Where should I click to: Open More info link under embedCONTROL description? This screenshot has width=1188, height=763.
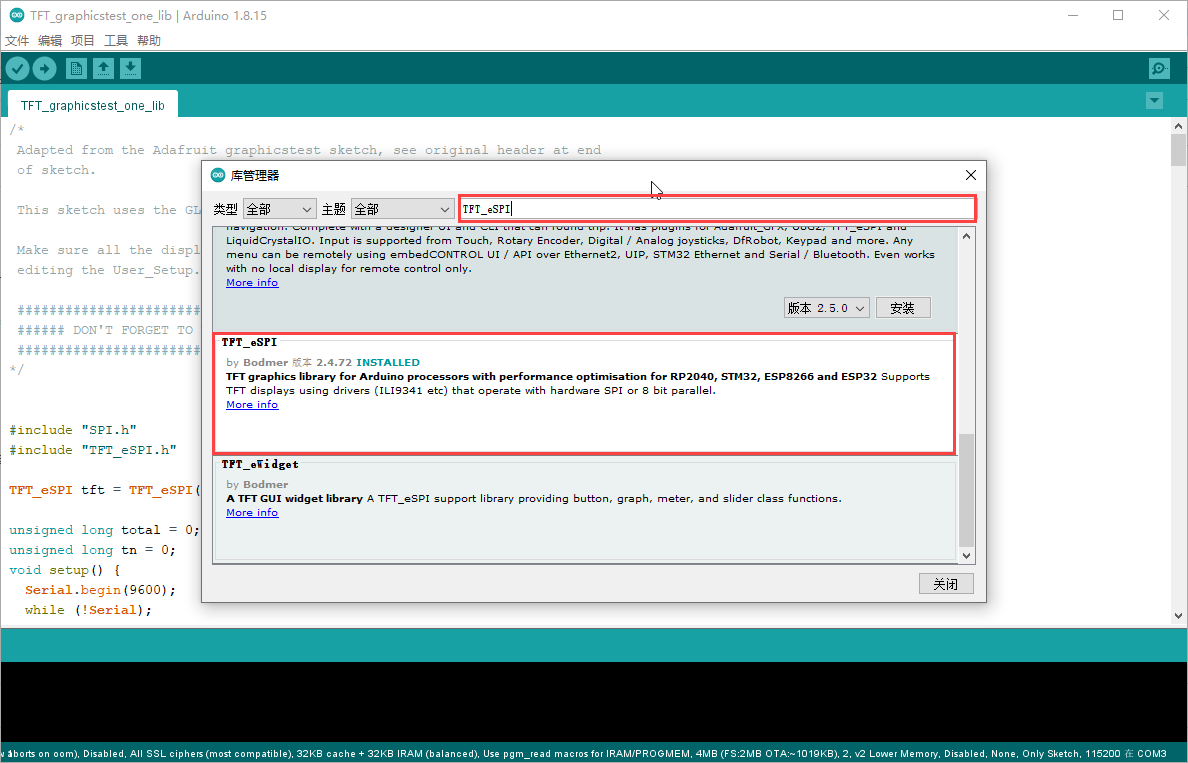(252, 283)
